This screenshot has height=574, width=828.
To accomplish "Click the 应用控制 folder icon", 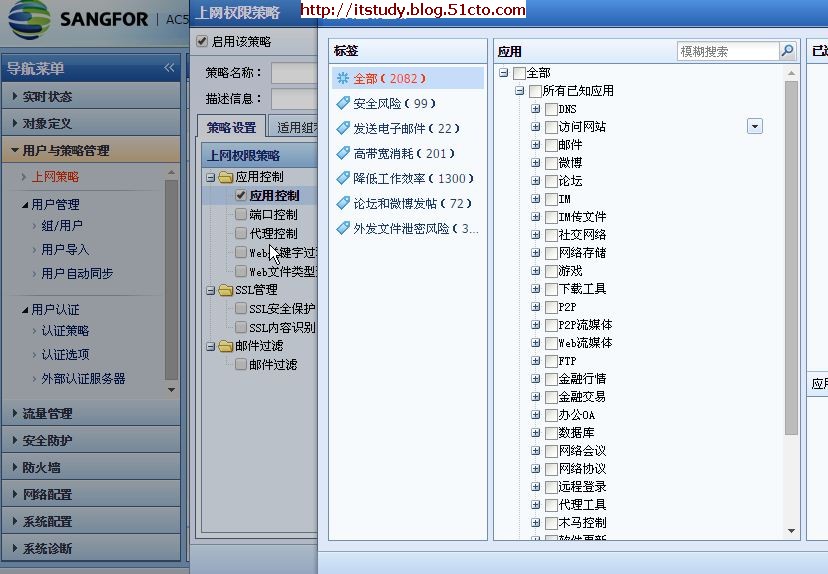I will click(225, 177).
